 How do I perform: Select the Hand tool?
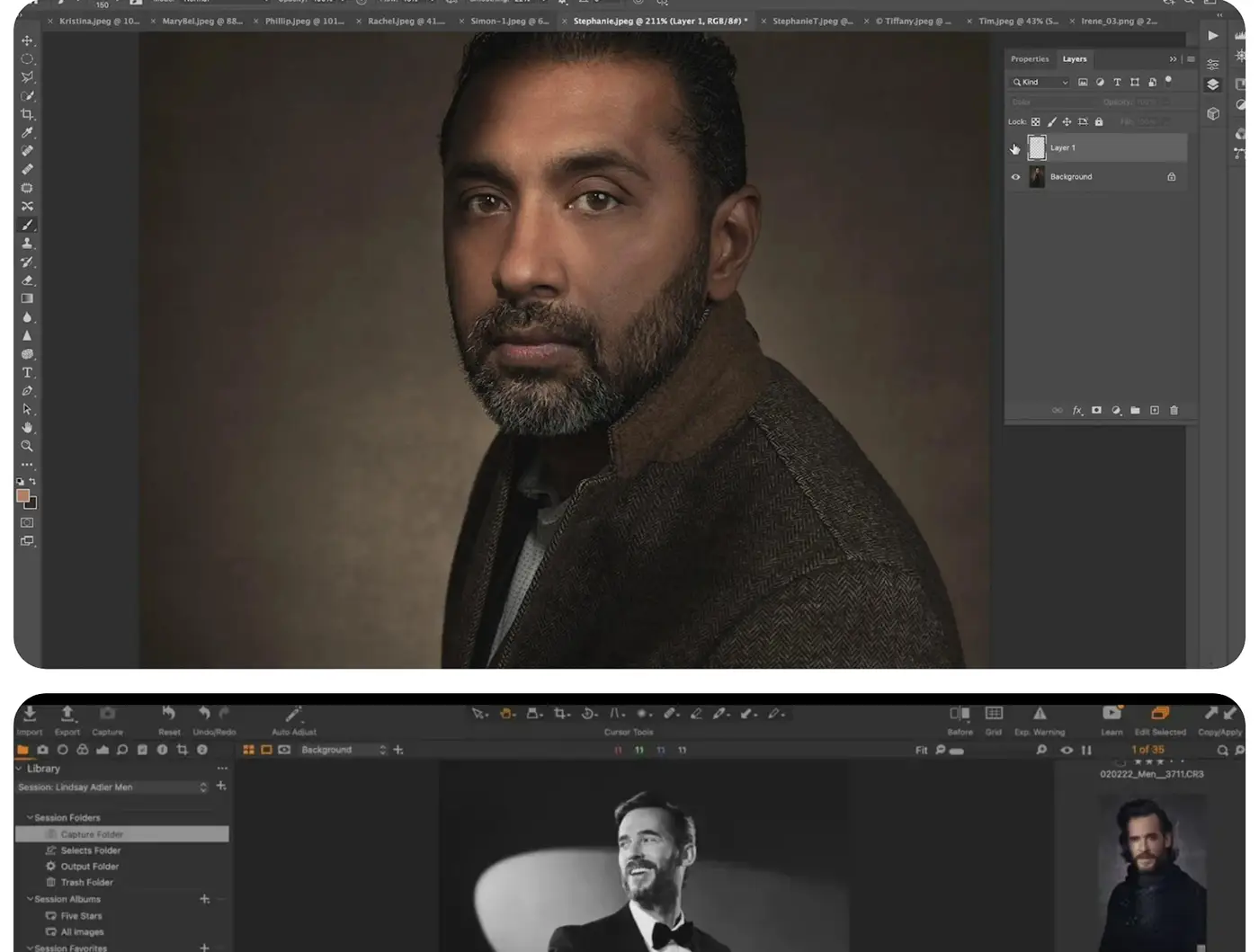27,428
